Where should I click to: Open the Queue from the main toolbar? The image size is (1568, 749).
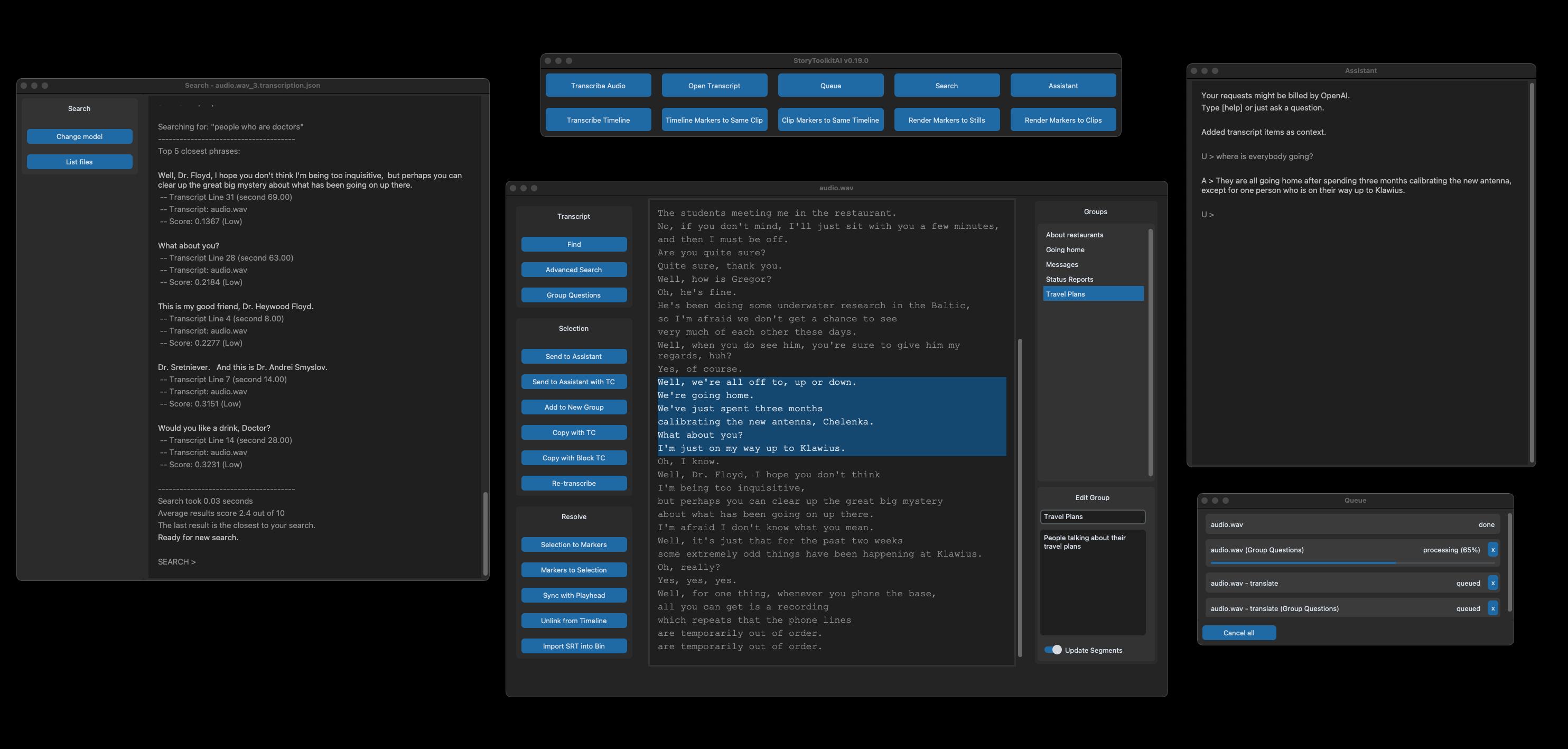830,85
